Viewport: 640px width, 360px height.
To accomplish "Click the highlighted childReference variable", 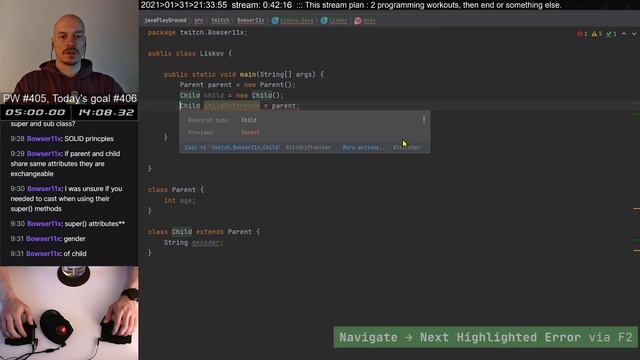I will (231, 106).
